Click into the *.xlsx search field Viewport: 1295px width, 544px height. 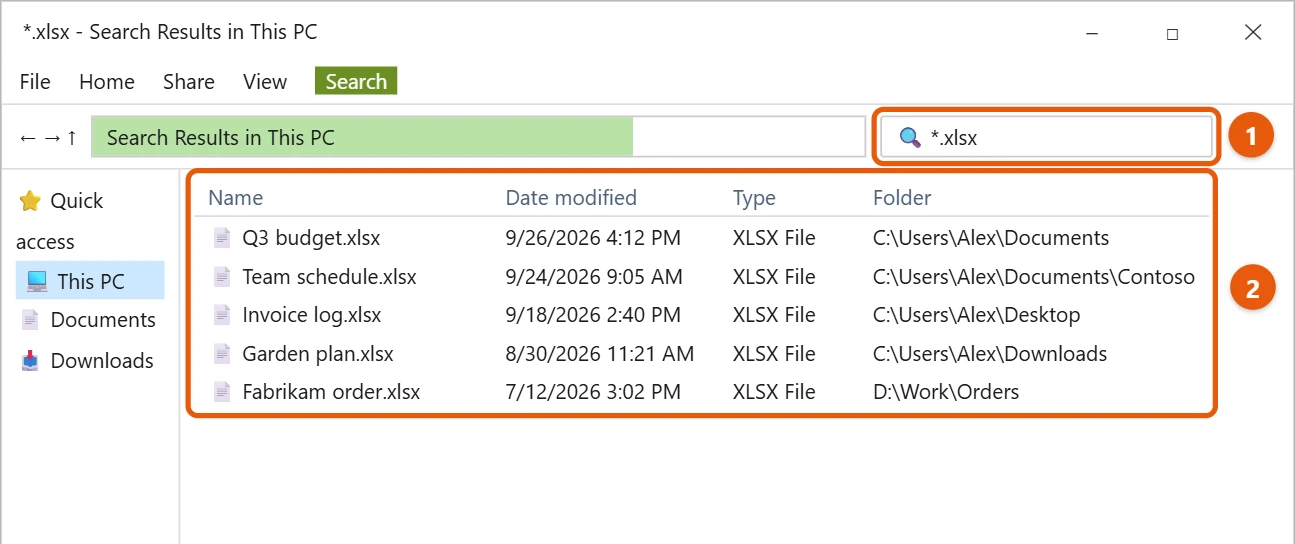[x=1046, y=137]
